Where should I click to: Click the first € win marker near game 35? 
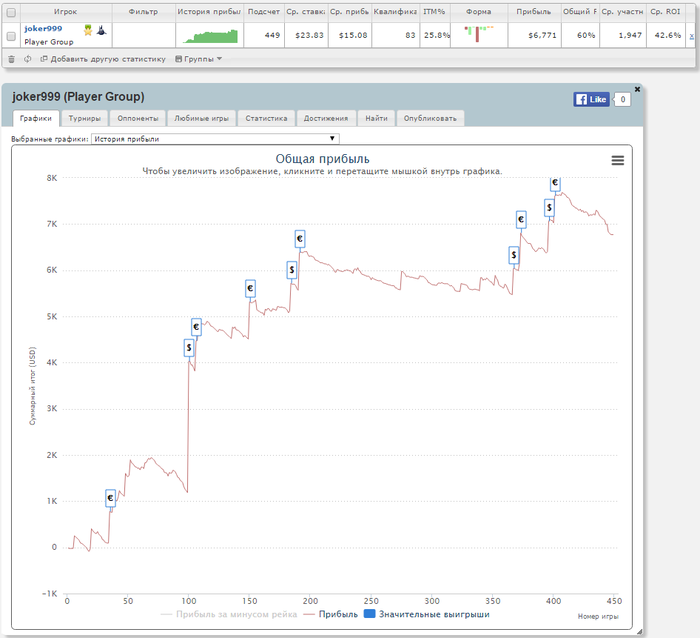tap(111, 498)
